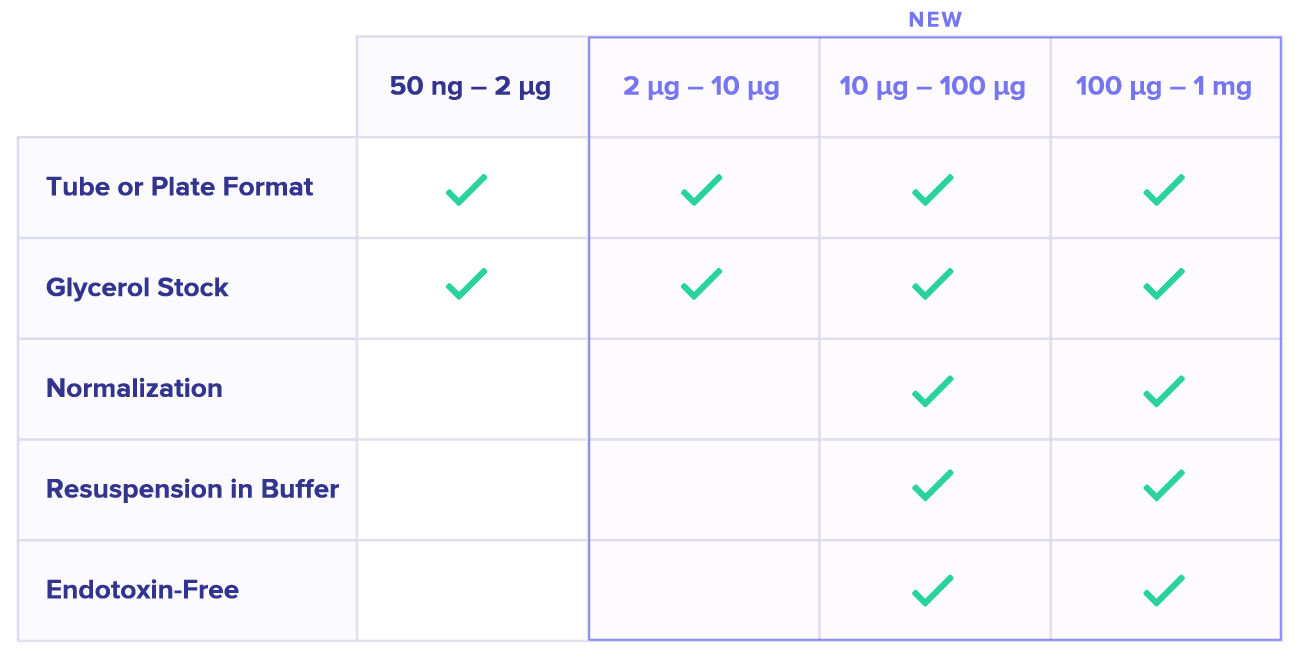Click the Endotoxin-Free row label
This screenshot has width=1300, height=662.
142,590
